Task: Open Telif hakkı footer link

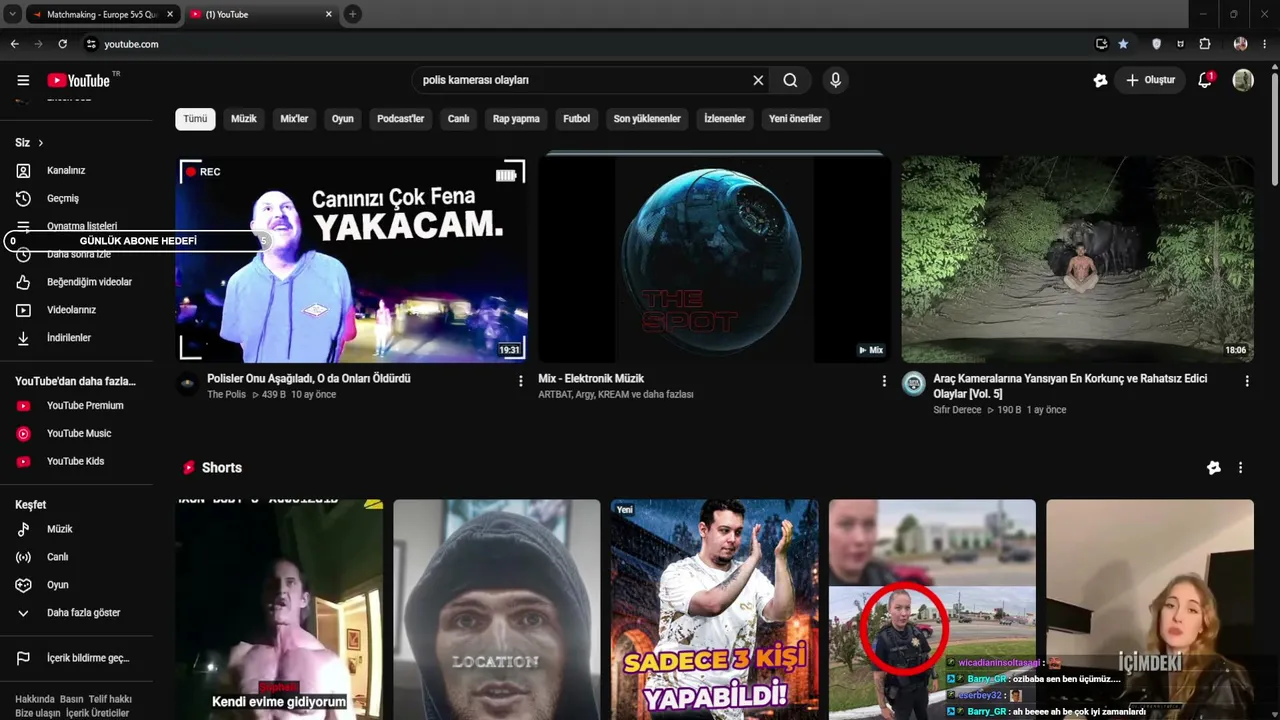Action: (x=110, y=699)
